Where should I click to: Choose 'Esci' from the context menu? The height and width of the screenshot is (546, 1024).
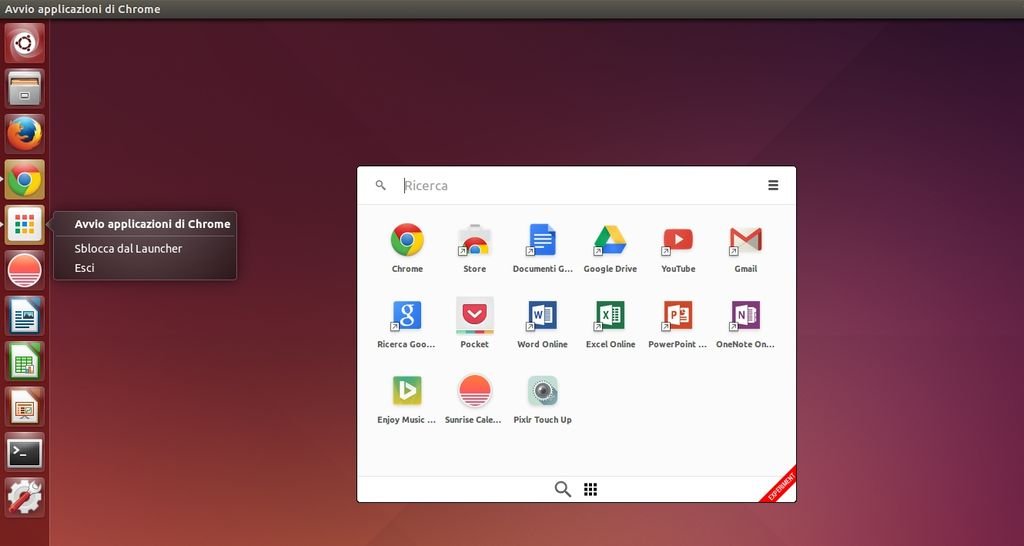tap(85, 268)
